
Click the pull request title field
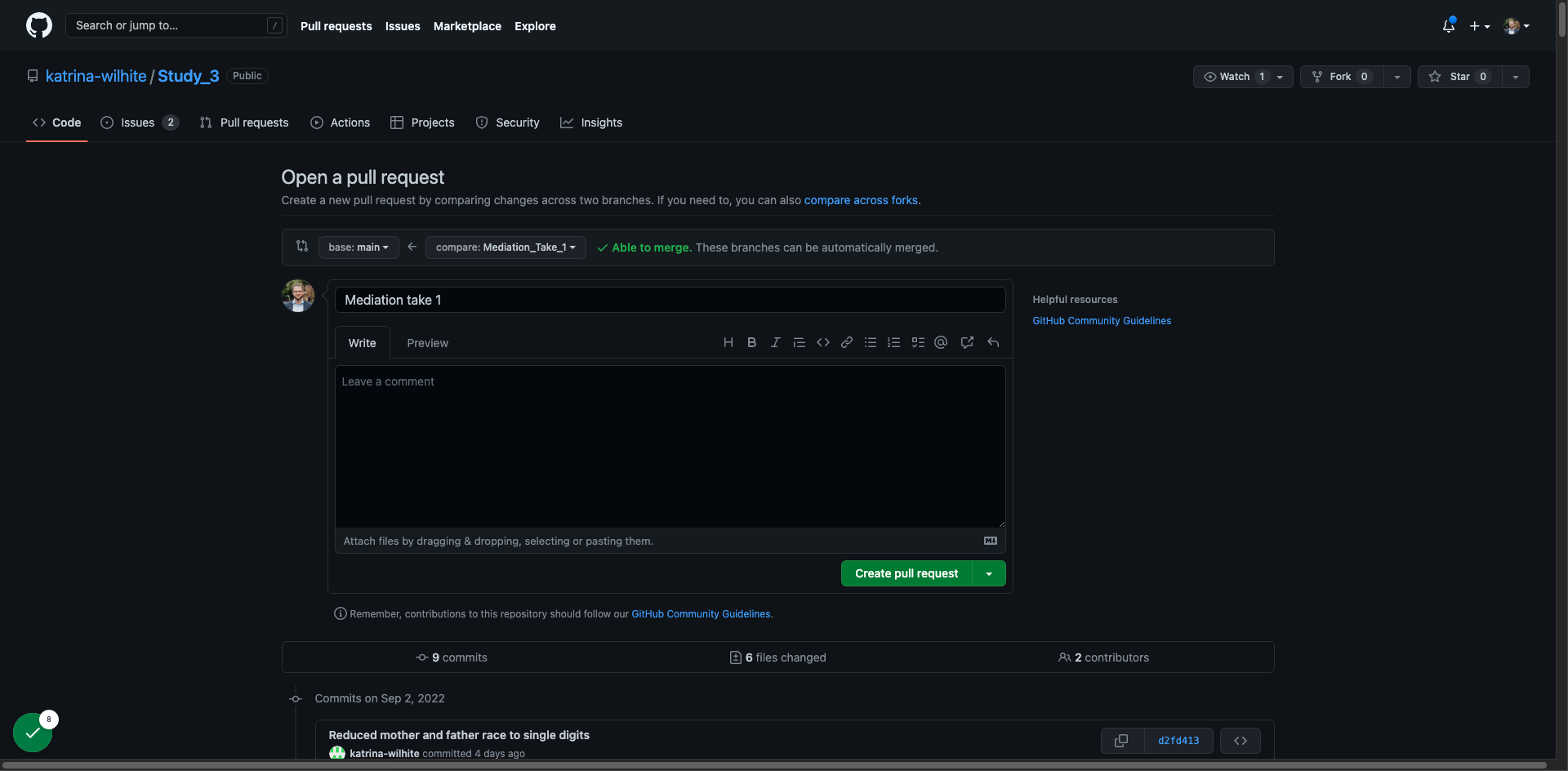[670, 300]
